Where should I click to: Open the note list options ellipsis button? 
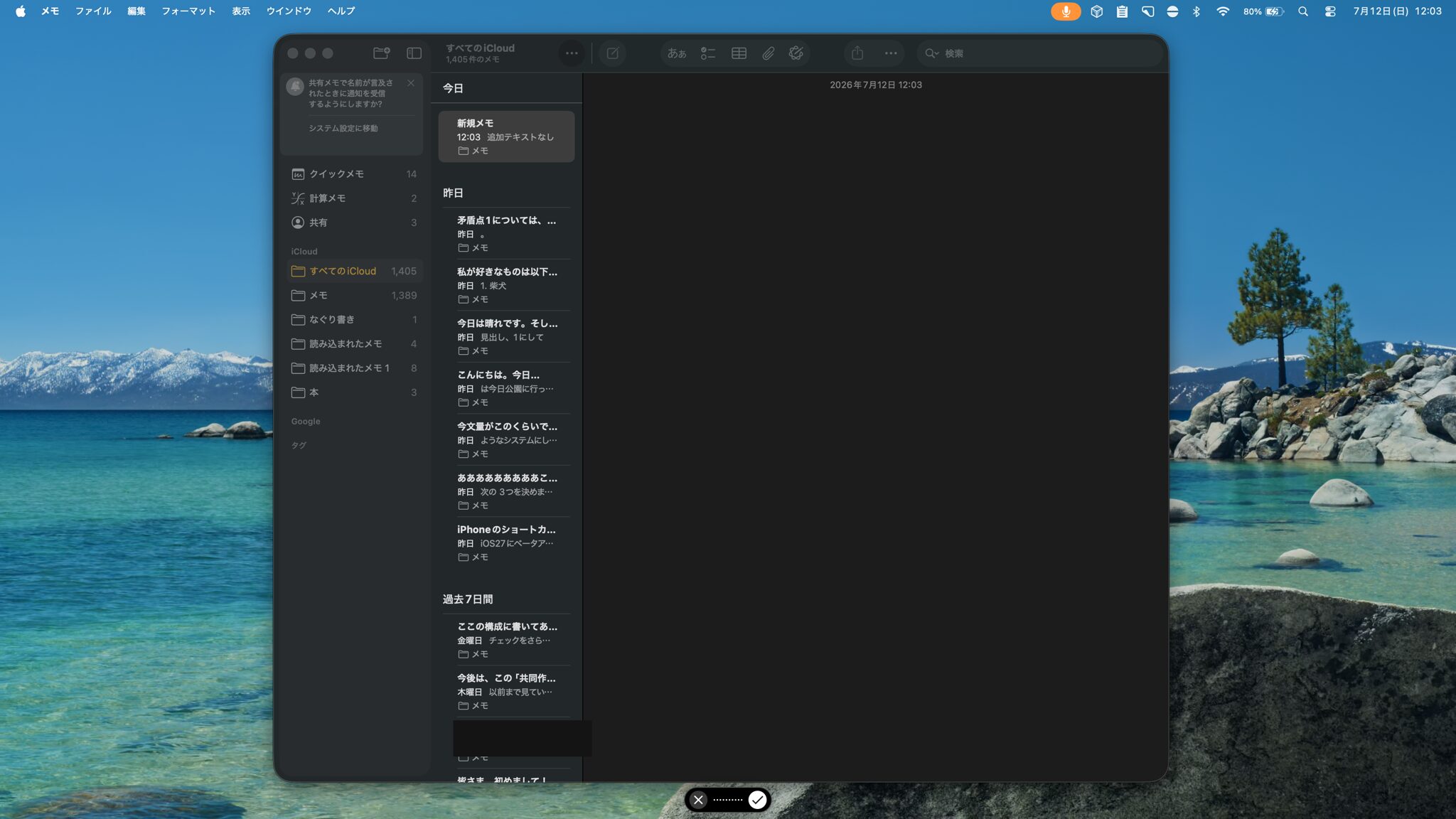[572, 53]
